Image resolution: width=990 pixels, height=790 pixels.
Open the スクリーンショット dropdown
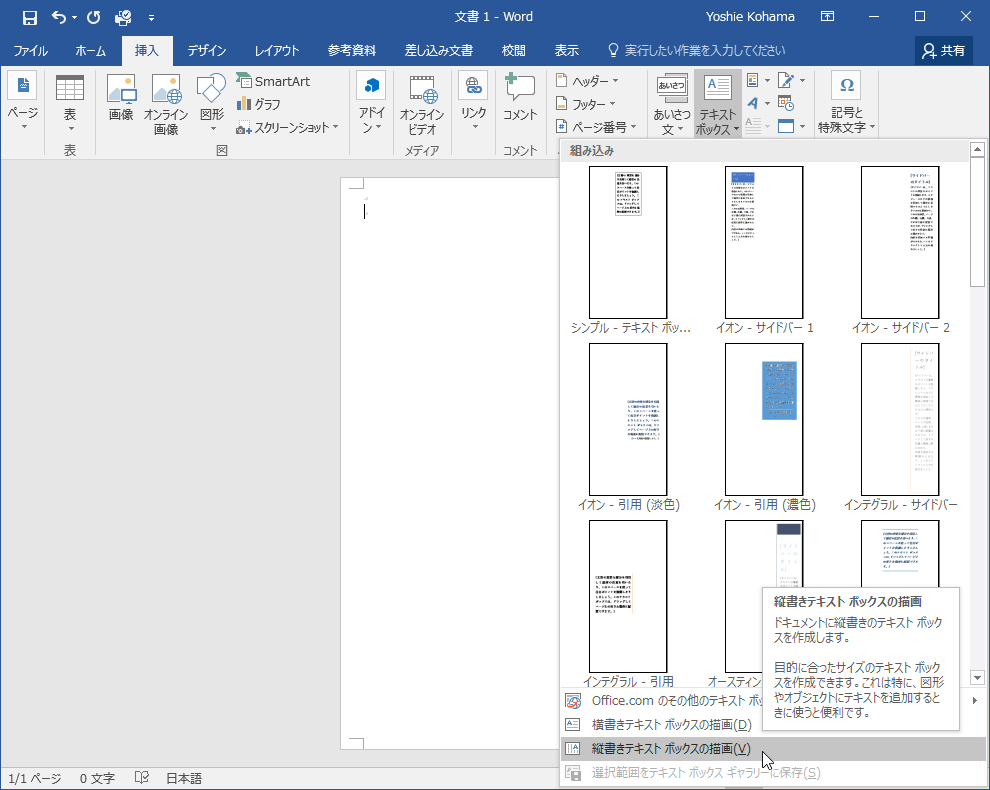[288, 127]
